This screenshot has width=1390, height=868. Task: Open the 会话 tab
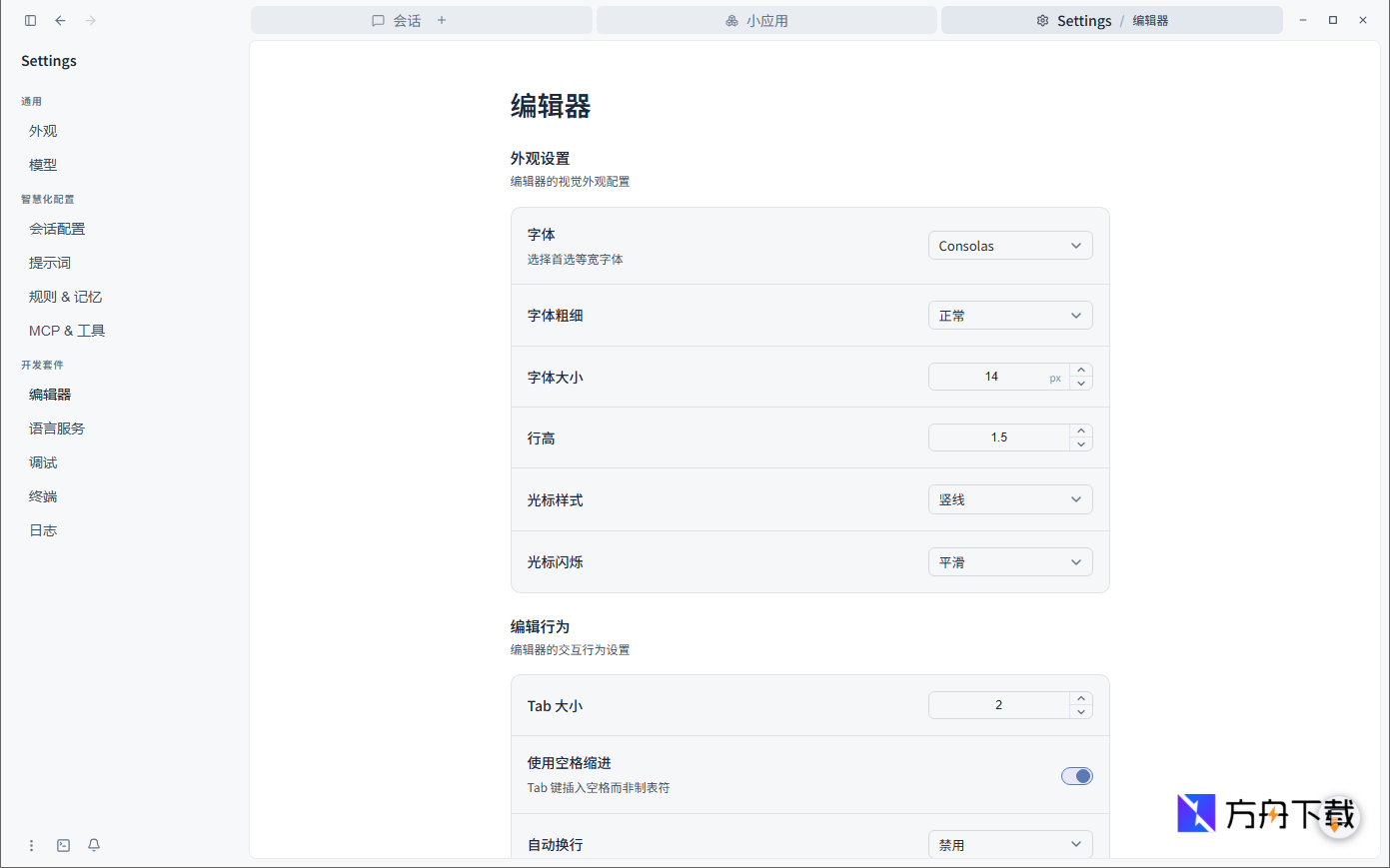point(406,20)
